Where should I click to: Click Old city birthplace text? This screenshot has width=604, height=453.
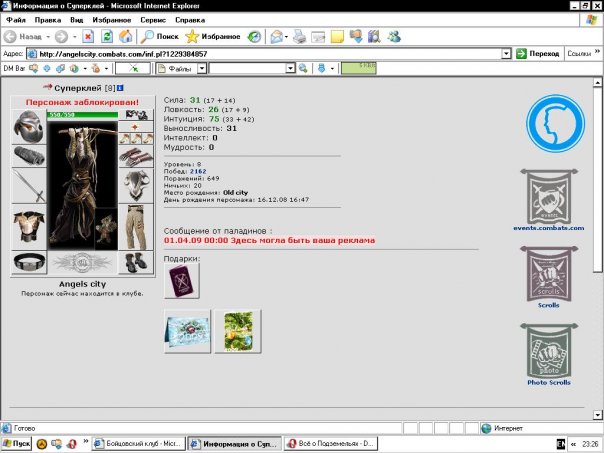point(235,193)
